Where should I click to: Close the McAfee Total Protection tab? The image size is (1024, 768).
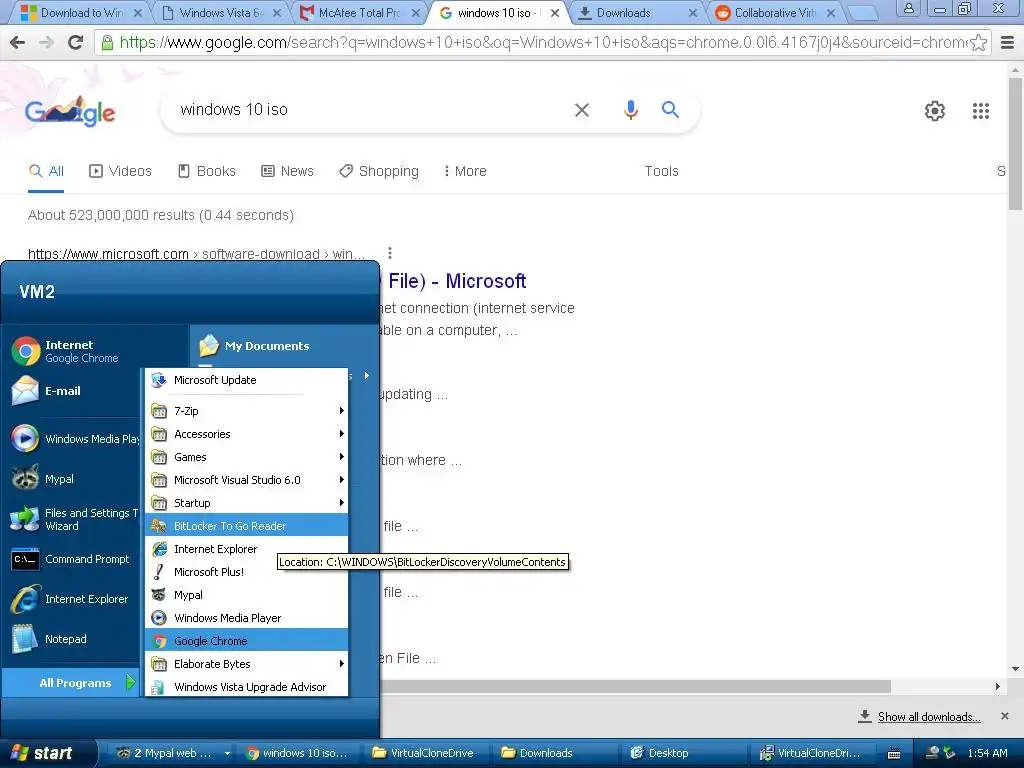point(415,13)
